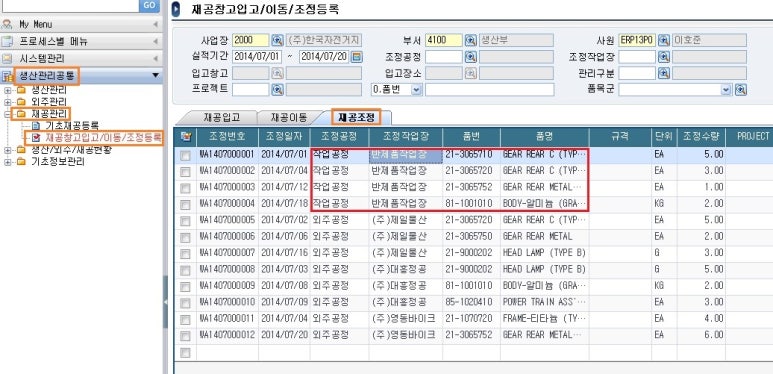Click the 실적기간 start date field
Screen dimensions: 773x374
[x=257, y=57]
